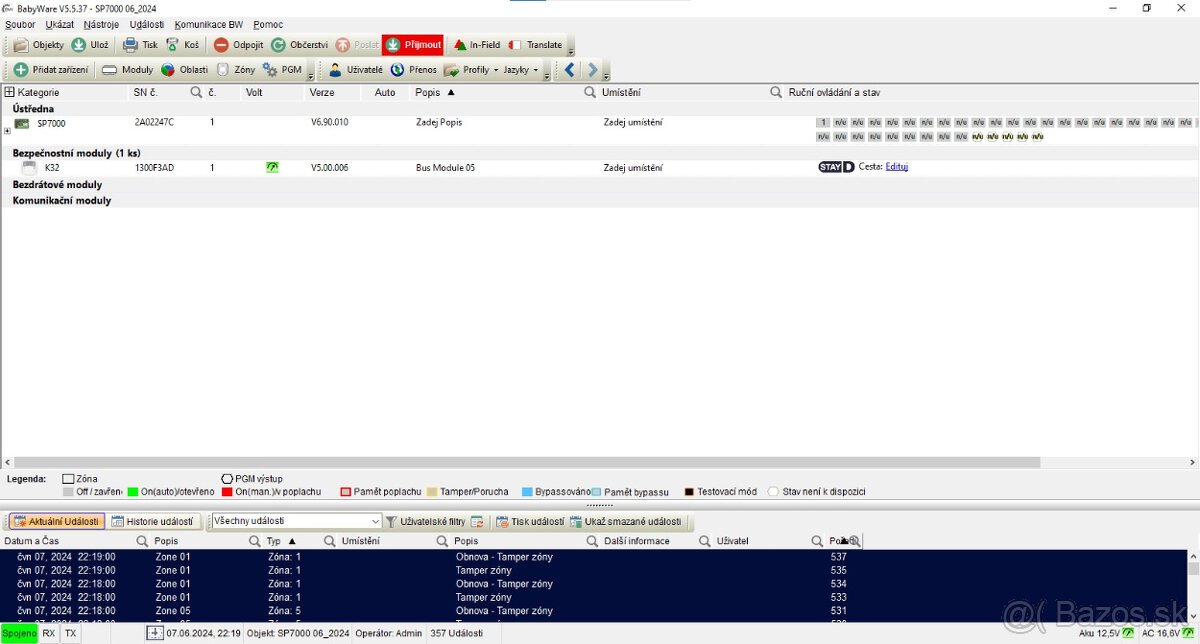Toggle zone 1 status box for SP7000
The height and width of the screenshot is (644, 1200).
[x=823, y=122]
